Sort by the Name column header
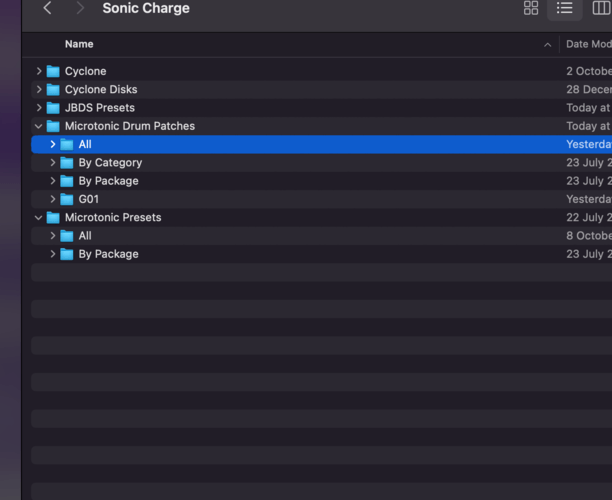 (x=79, y=44)
